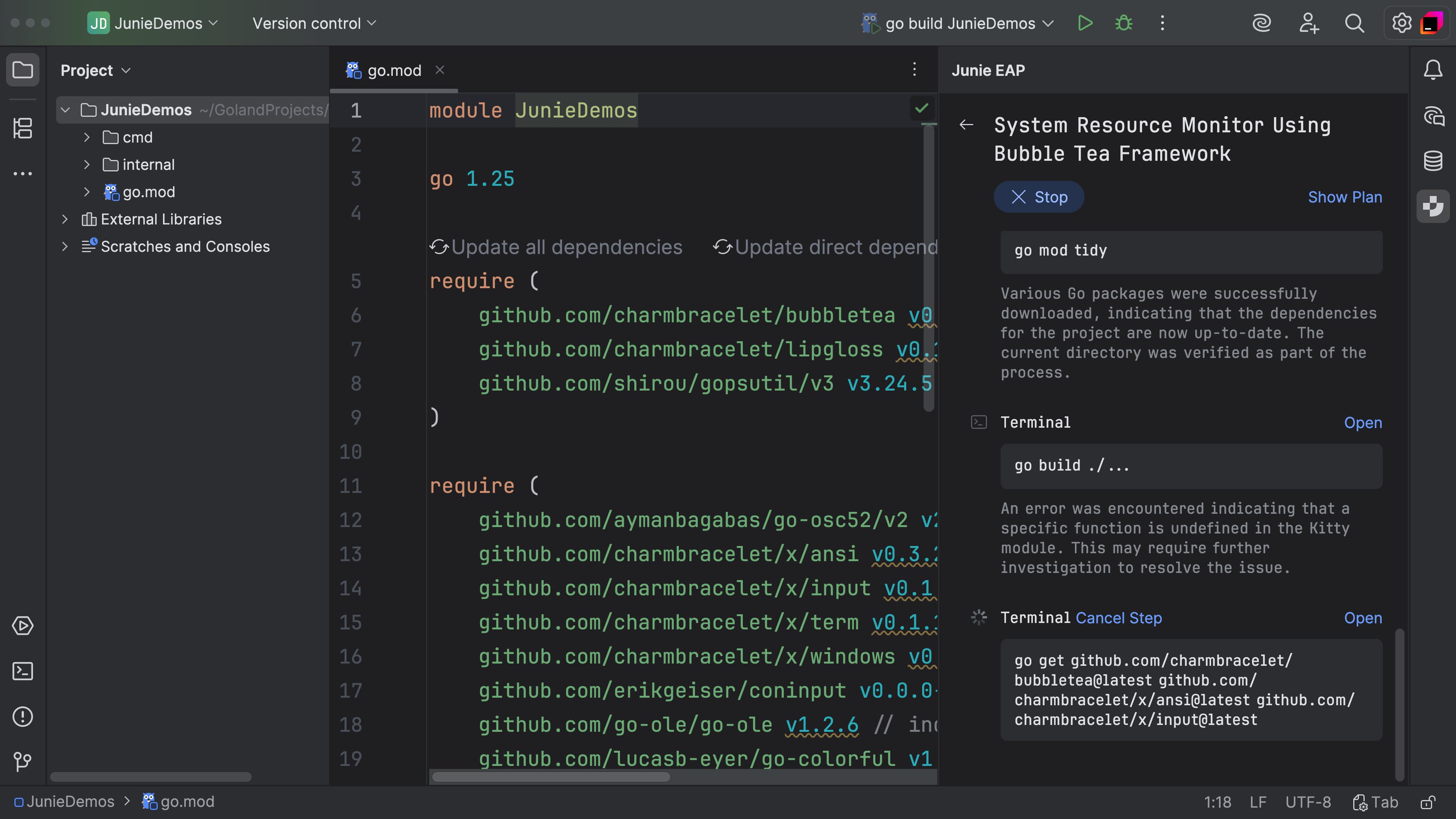Image resolution: width=1456 pixels, height=819 pixels.
Task: Open the Git tool window icon
Action: (23, 761)
